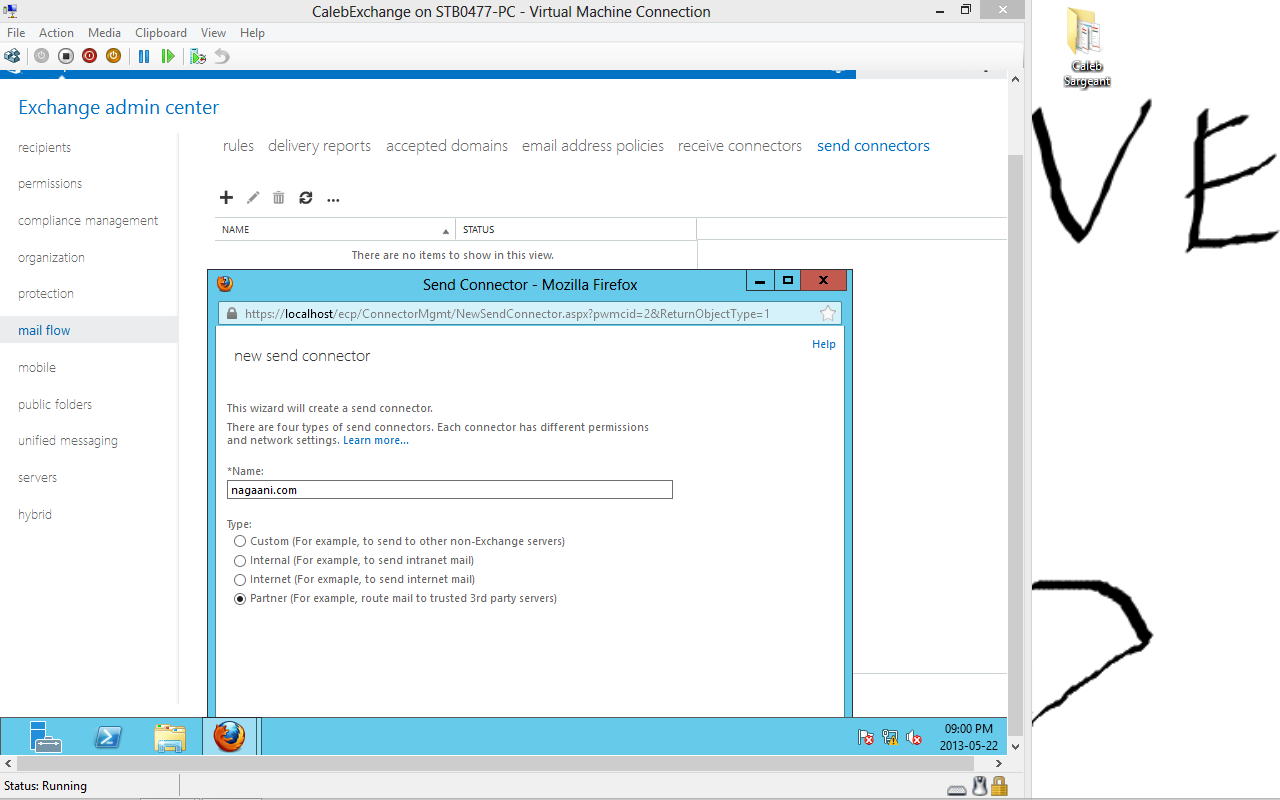This screenshot has width=1280, height=800.
Task: Select the Partner connector type radio button
Action: coord(240,599)
